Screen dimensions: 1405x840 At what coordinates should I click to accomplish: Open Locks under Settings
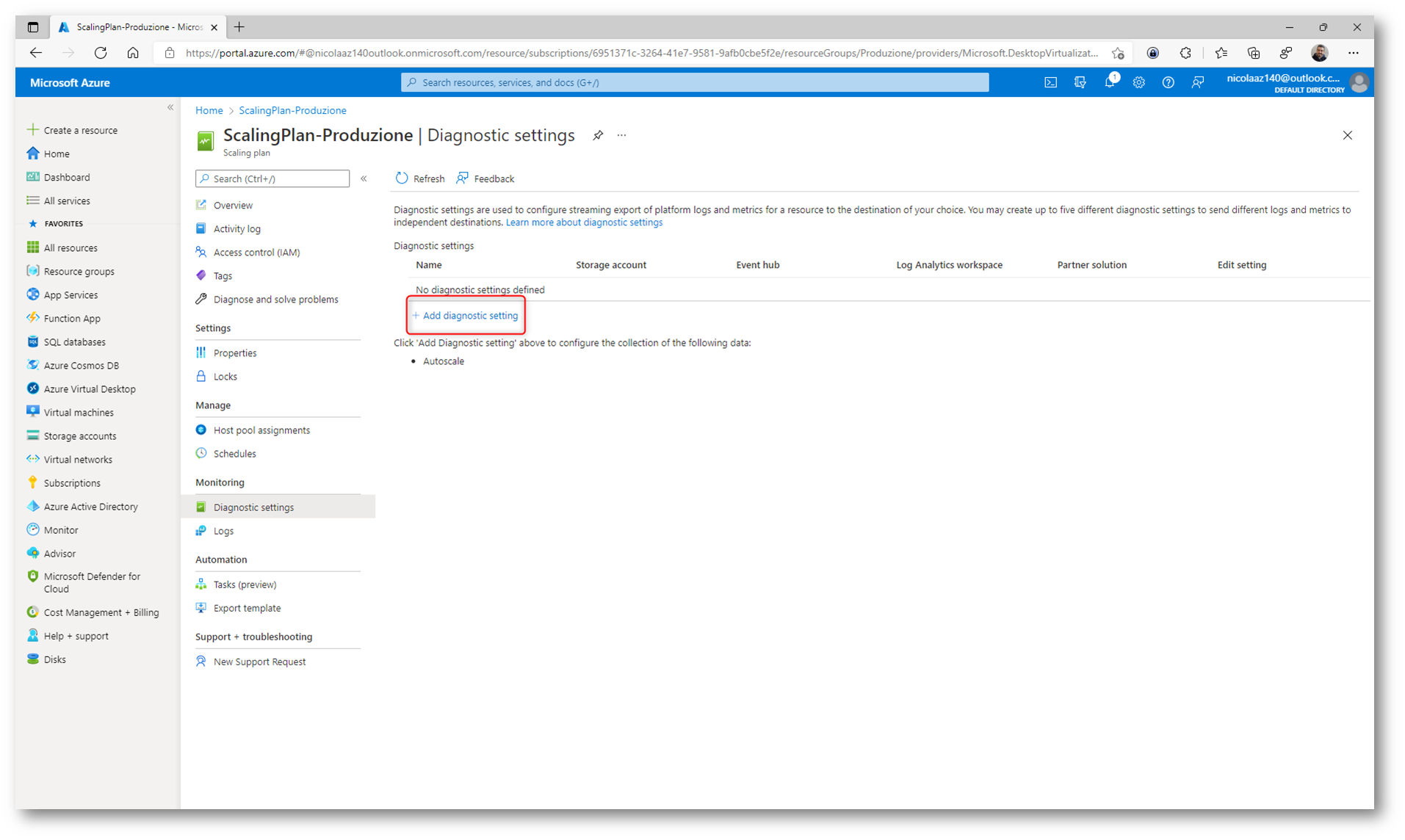225,377
